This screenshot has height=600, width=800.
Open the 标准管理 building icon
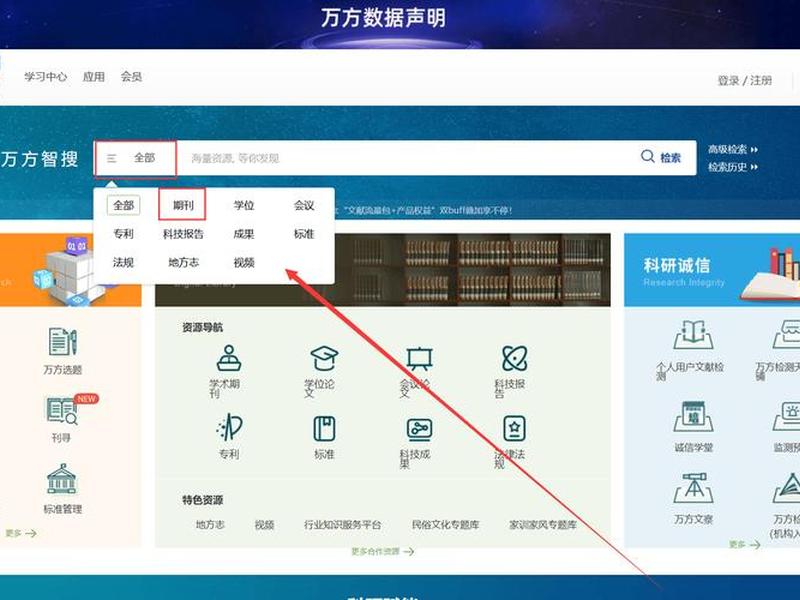[x=62, y=479]
